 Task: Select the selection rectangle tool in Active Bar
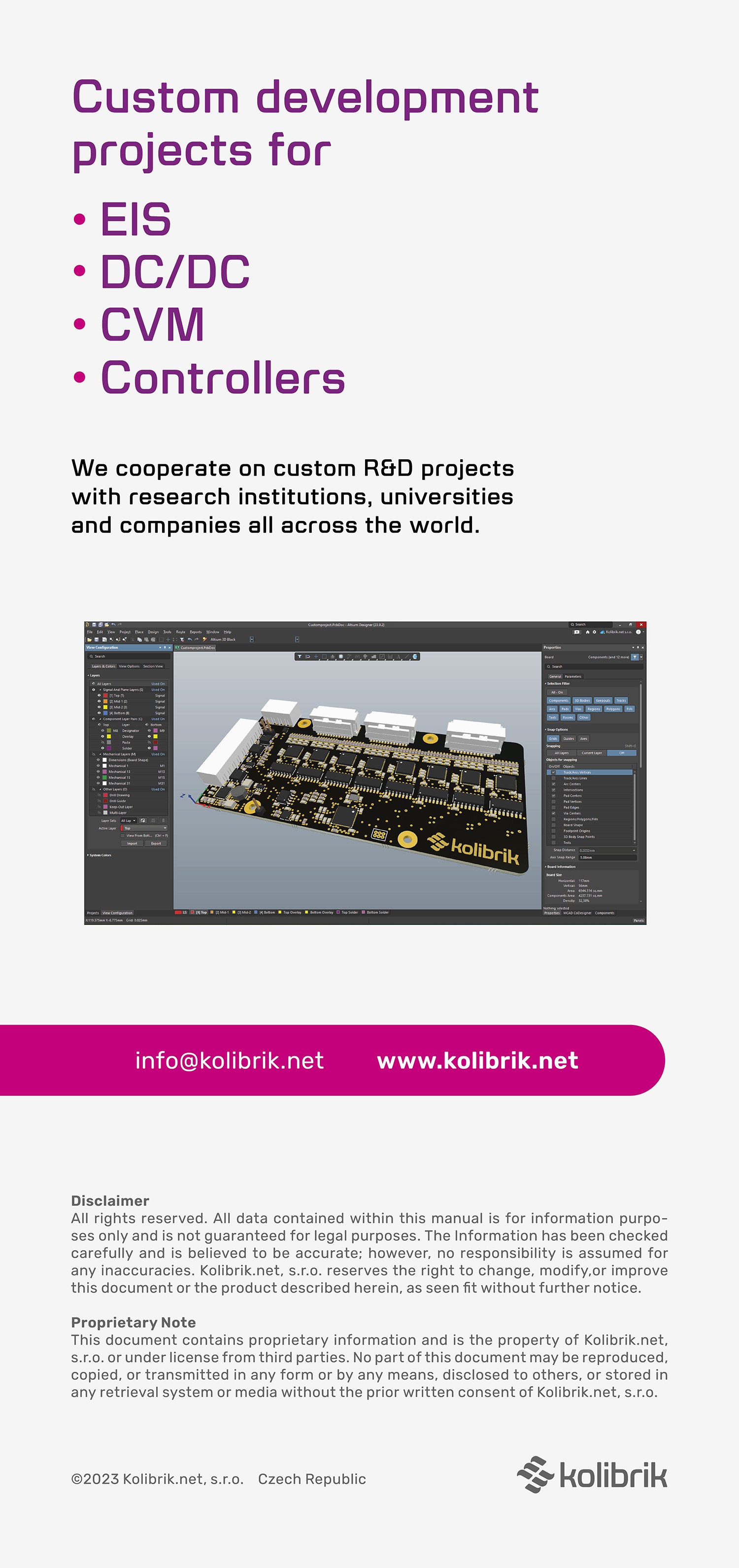click(325, 657)
